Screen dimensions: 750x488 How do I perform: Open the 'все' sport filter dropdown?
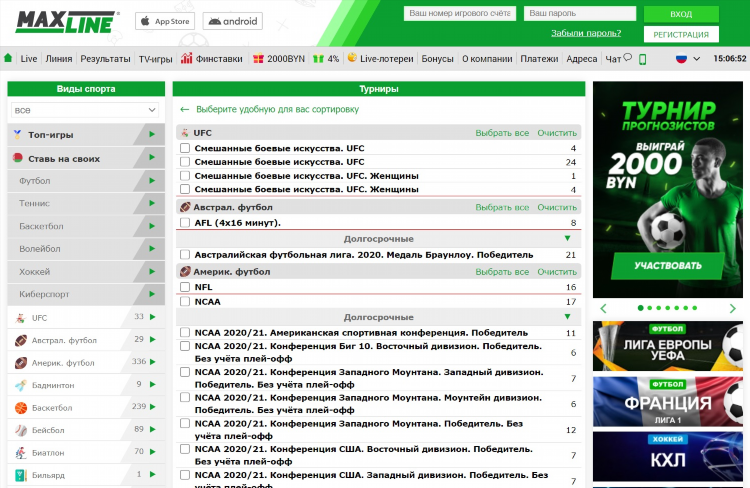click(85, 110)
